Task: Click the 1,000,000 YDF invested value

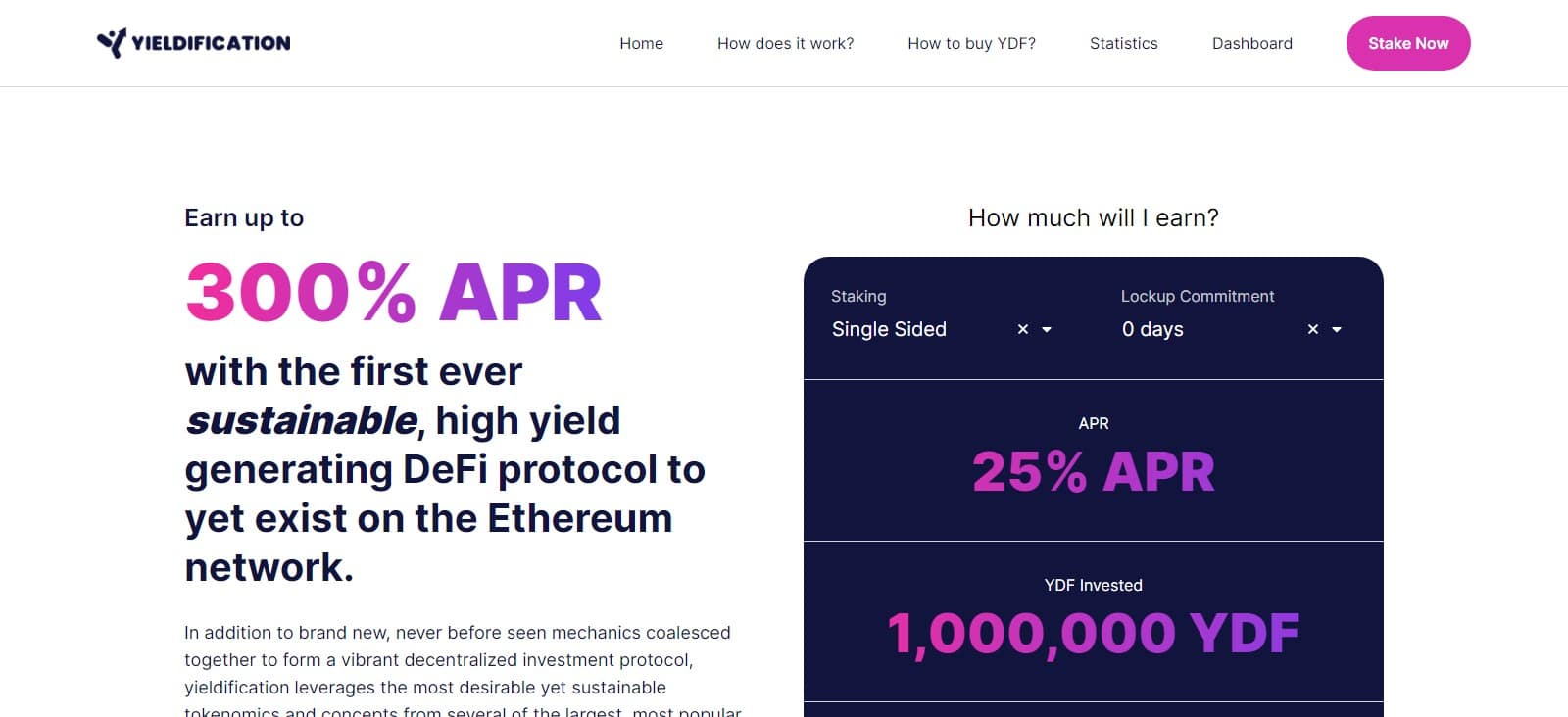Action: (1093, 633)
